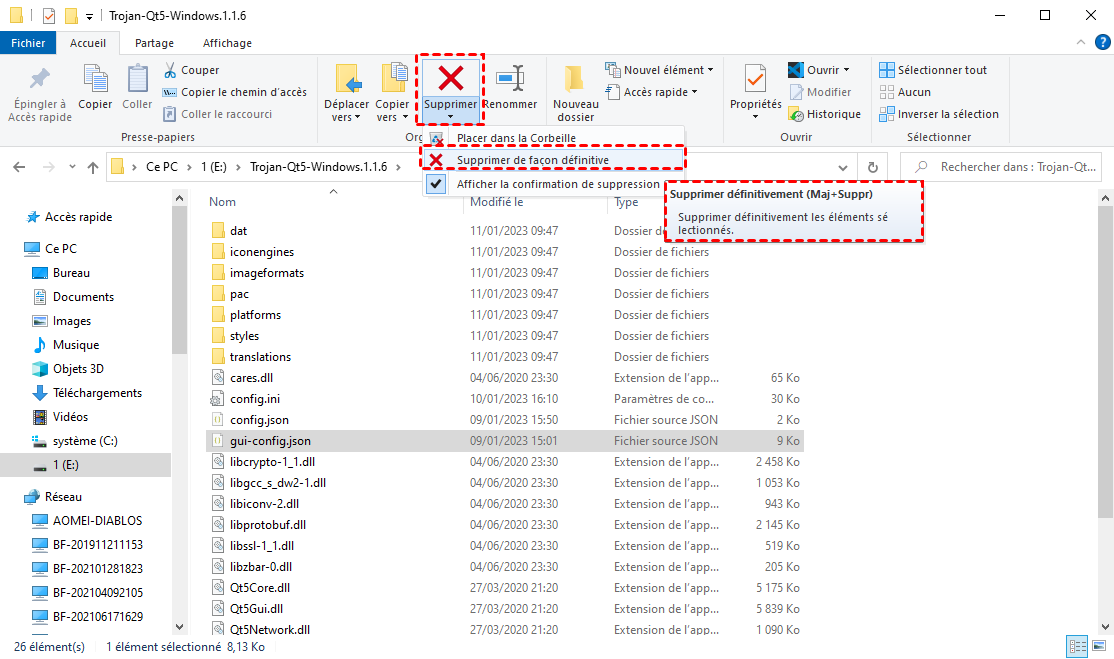
Task: Select Bureau in navigation pane
Action: [x=71, y=273]
